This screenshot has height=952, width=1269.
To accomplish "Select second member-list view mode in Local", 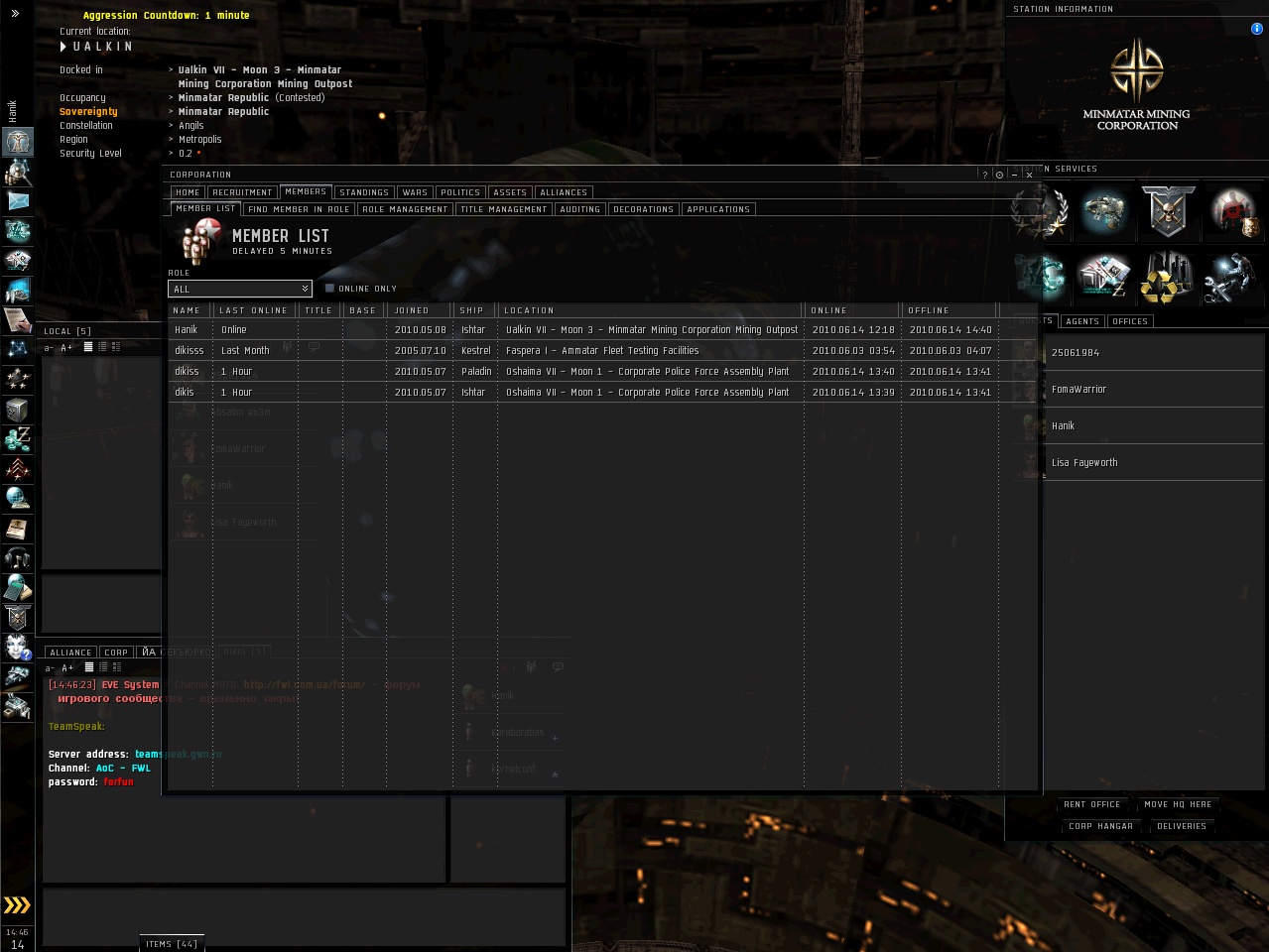I will click(102, 347).
